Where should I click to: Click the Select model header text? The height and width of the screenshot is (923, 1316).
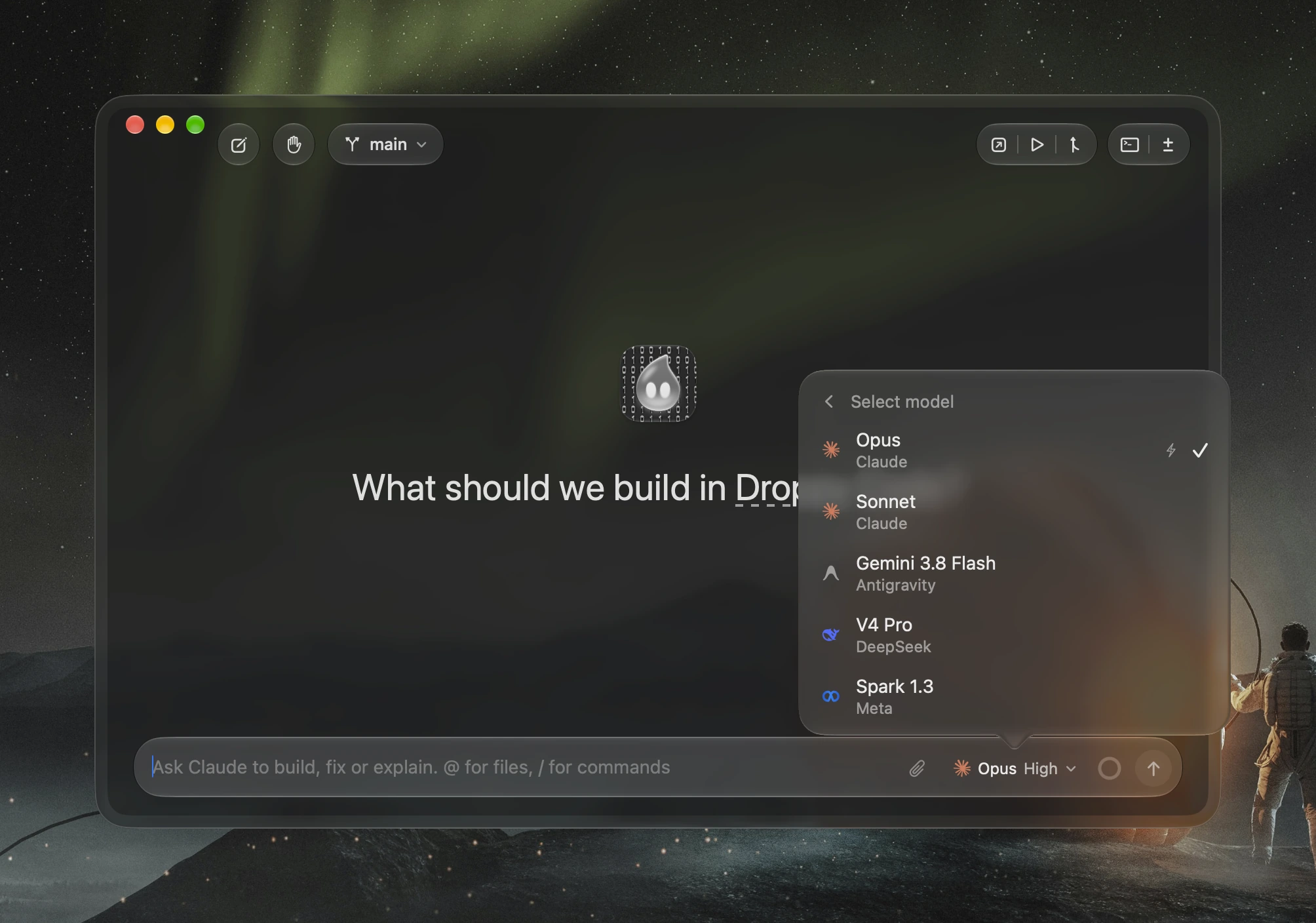tap(902, 401)
